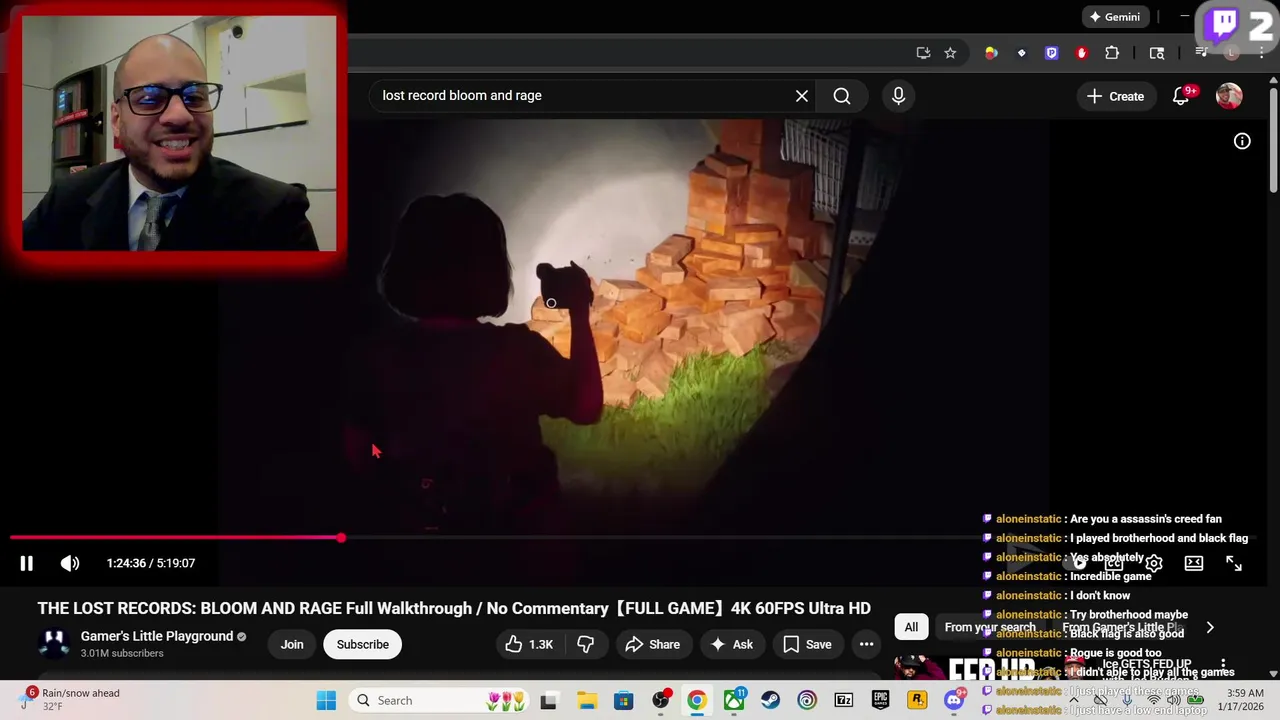Open Rockstar Games Launcher from taskbar
1280x720 pixels.
coord(918,700)
